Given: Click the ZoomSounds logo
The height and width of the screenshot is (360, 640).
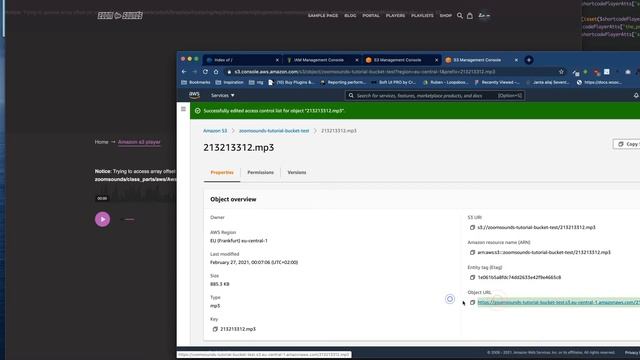Looking at the screenshot, I should (x=120, y=16).
